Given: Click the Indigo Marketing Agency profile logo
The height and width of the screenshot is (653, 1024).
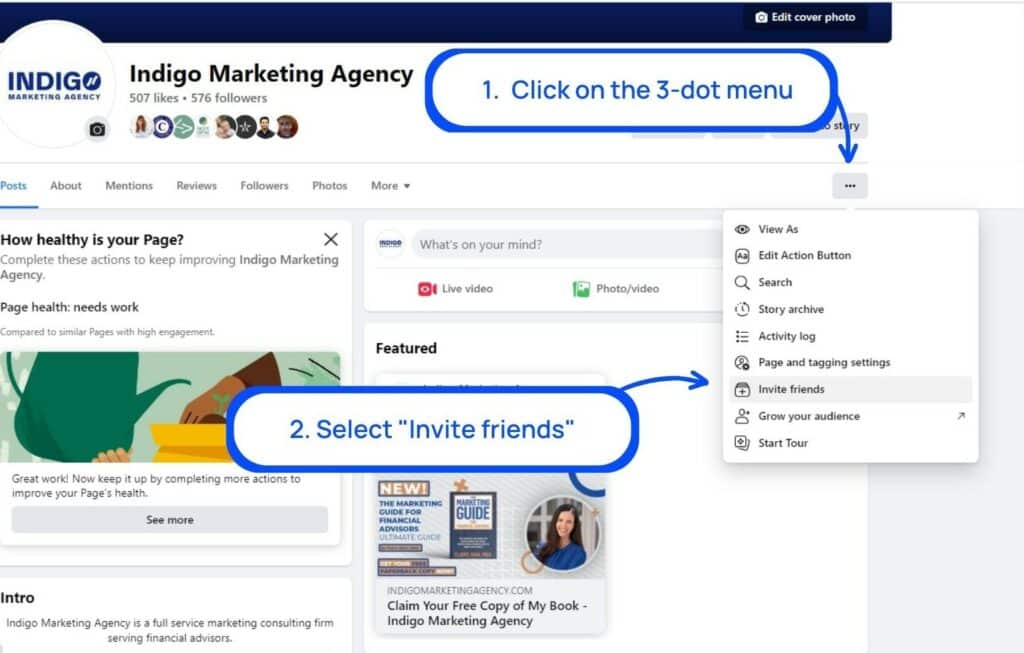Looking at the screenshot, I should (54, 86).
